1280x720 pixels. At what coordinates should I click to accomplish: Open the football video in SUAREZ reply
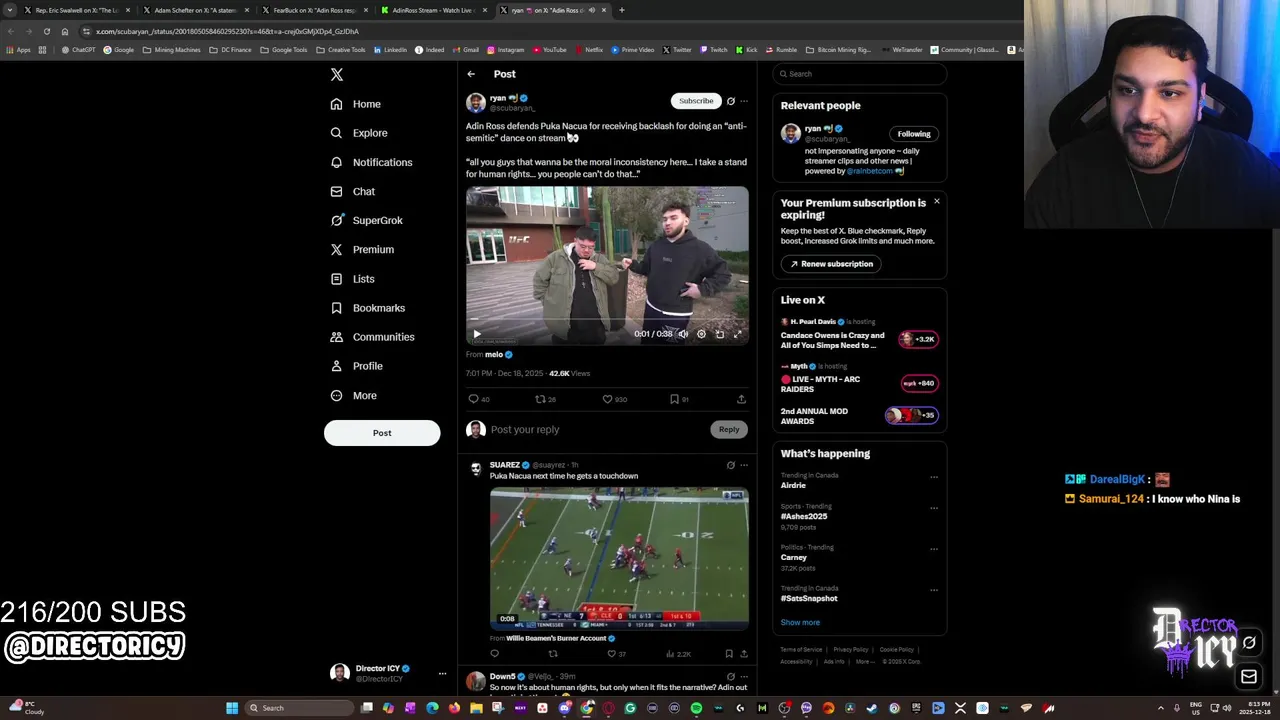click(x=619, y=558)
